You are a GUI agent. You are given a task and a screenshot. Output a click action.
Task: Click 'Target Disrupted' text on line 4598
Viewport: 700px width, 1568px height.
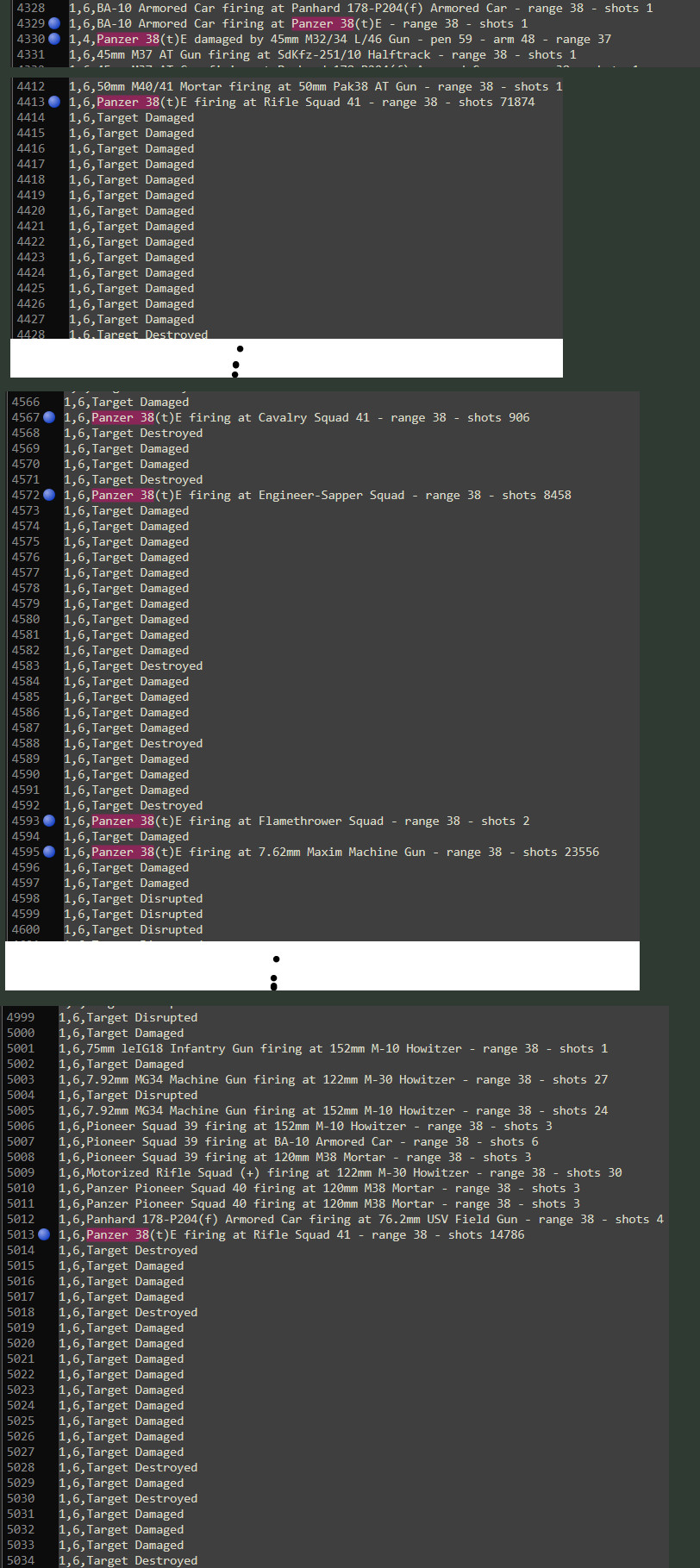[147, 898]
